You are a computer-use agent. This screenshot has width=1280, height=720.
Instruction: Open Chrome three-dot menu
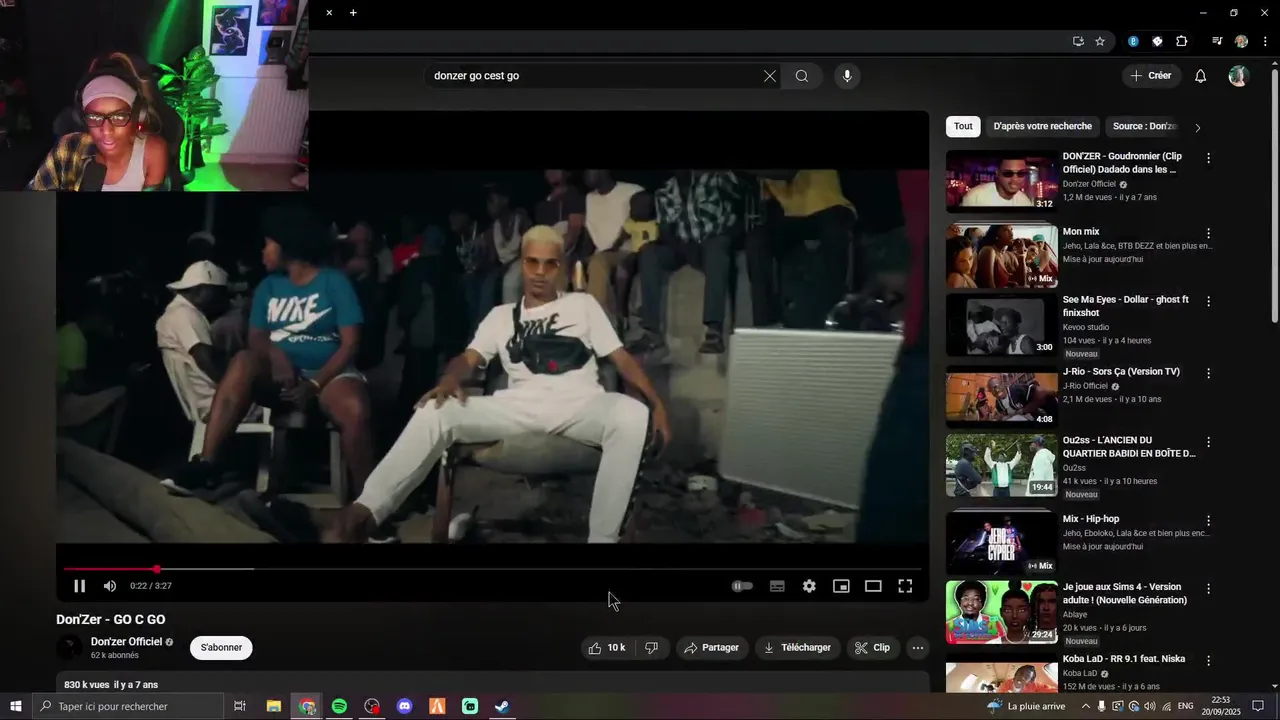[x=1266, y=41]
